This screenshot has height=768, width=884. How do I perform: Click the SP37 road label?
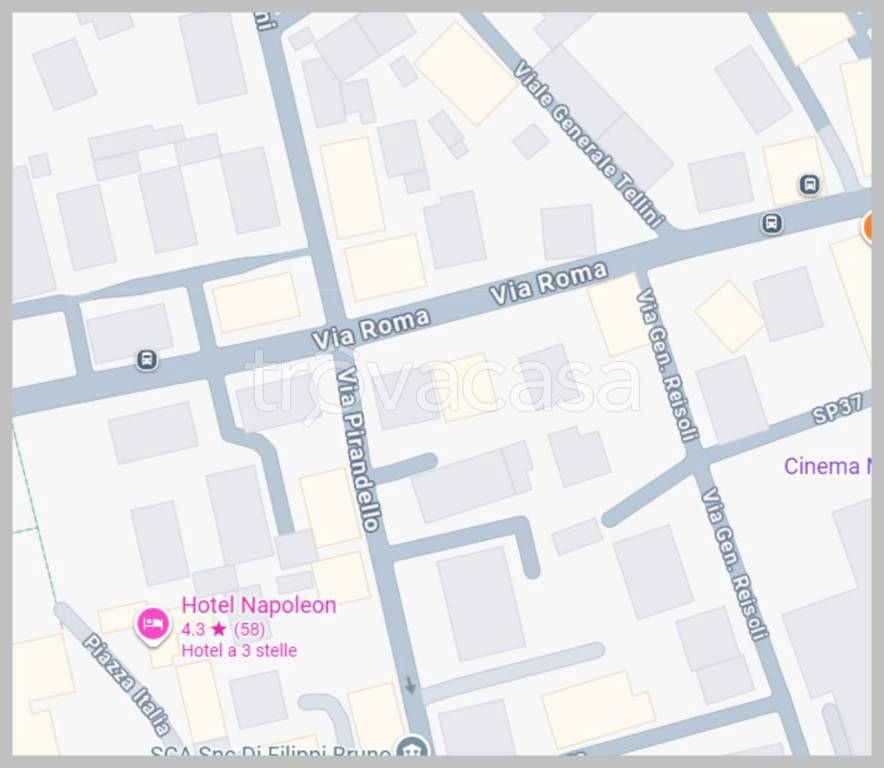point(836,410)
